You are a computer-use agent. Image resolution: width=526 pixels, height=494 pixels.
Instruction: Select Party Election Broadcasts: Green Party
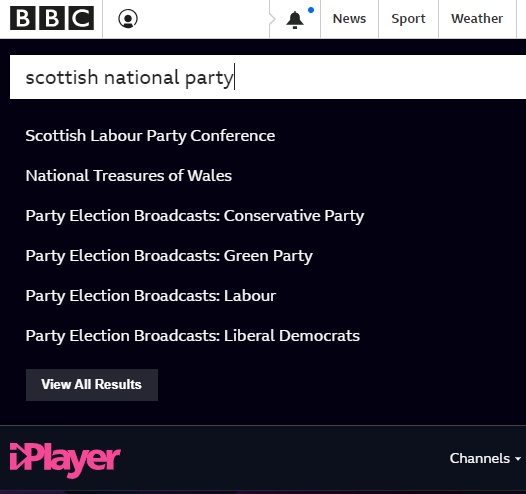[169, 256]
